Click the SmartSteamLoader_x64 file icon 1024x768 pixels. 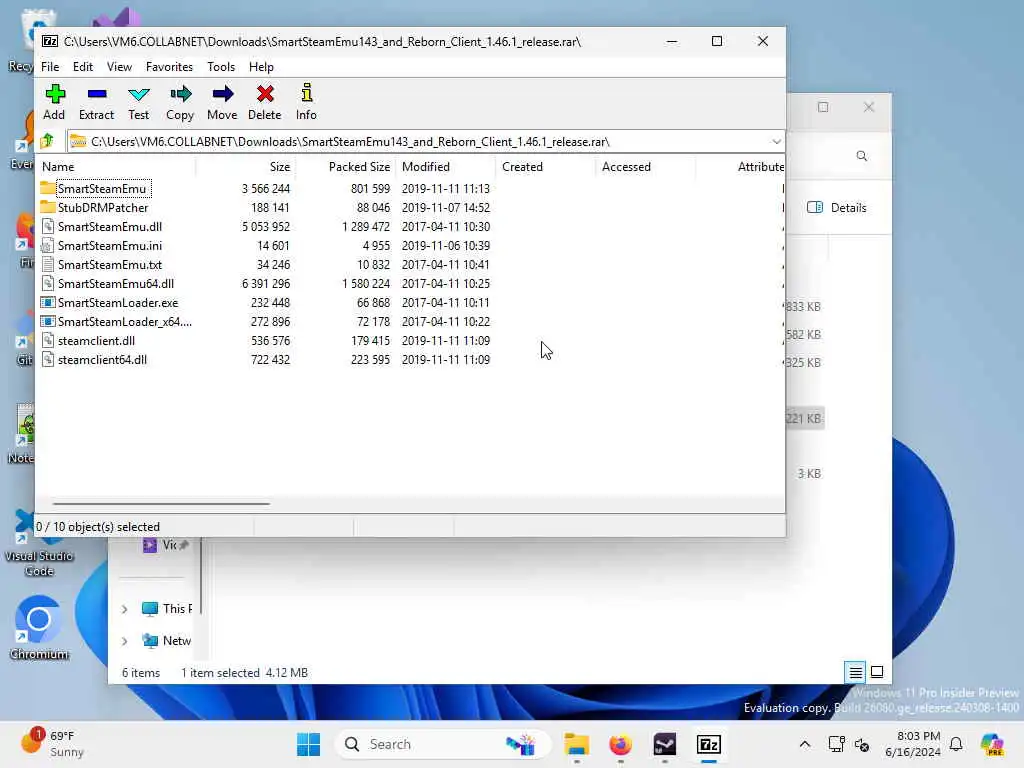click(48, 321)
